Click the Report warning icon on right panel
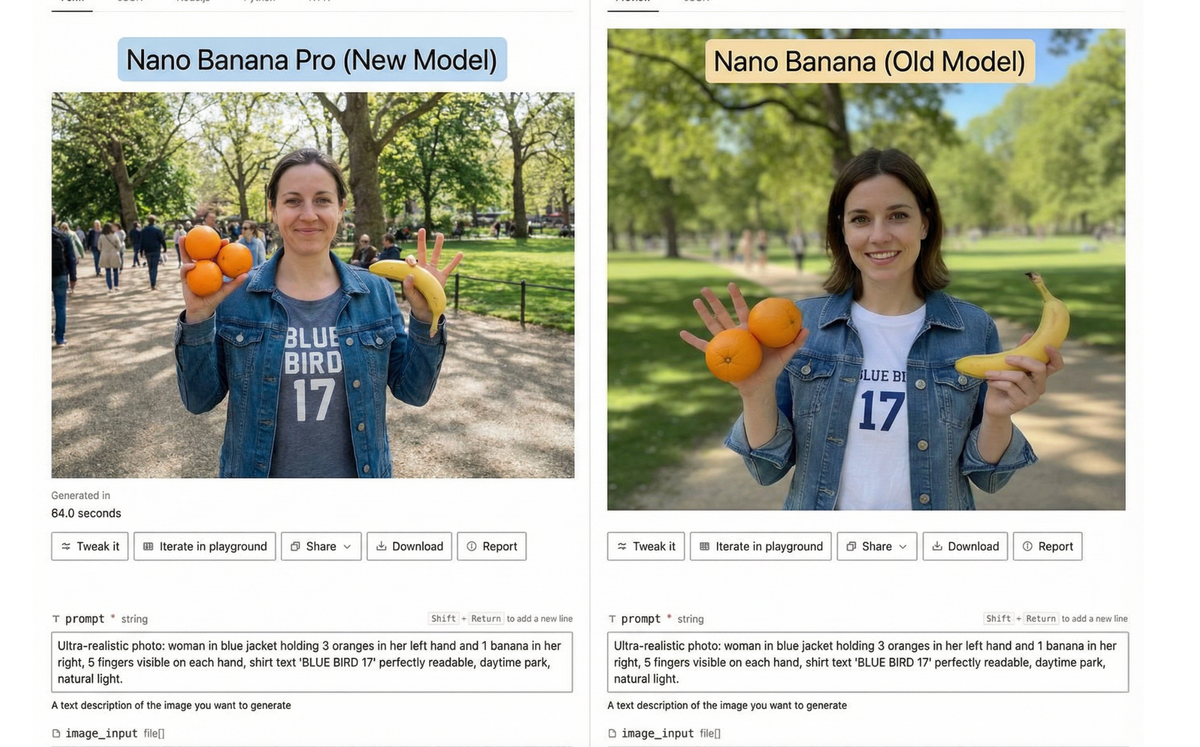 click(x=1028, y=546)
